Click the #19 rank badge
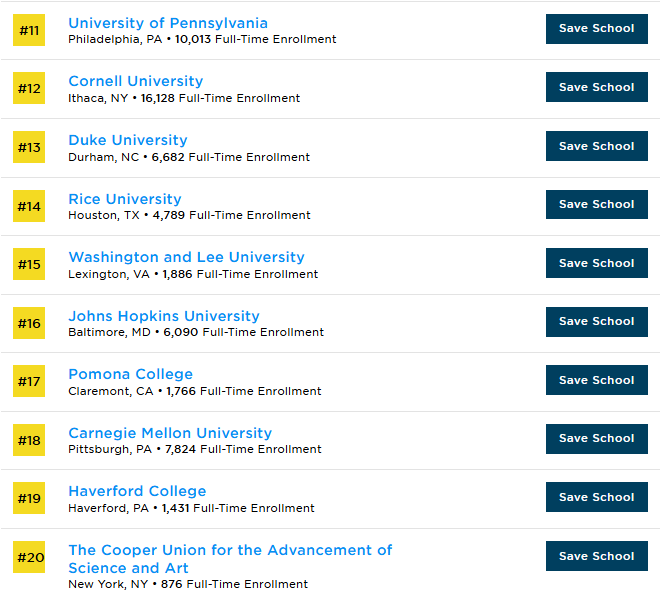 click(29, 498)
